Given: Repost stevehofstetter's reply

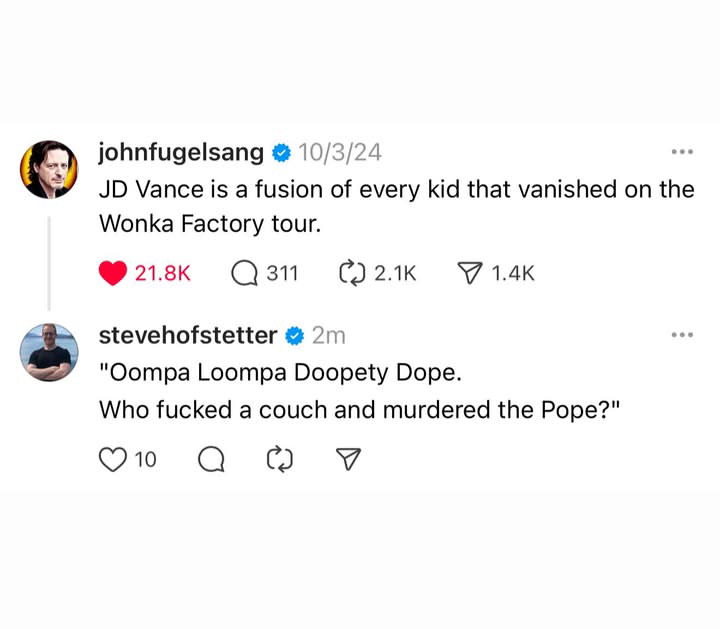Looking at the screenshot, I should pos(279,459).
